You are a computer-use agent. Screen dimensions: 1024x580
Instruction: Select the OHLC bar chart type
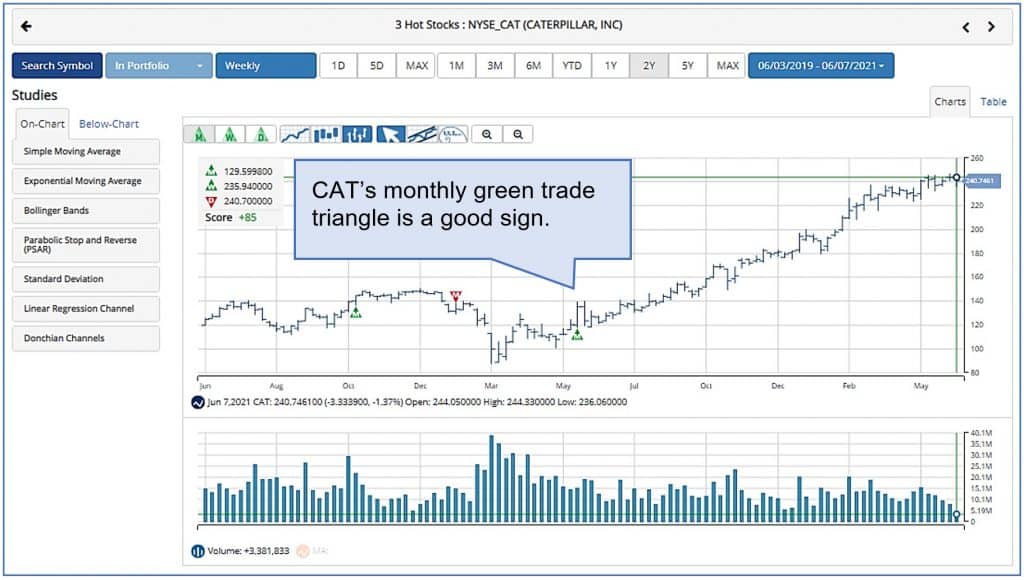(x=358, y=135)
